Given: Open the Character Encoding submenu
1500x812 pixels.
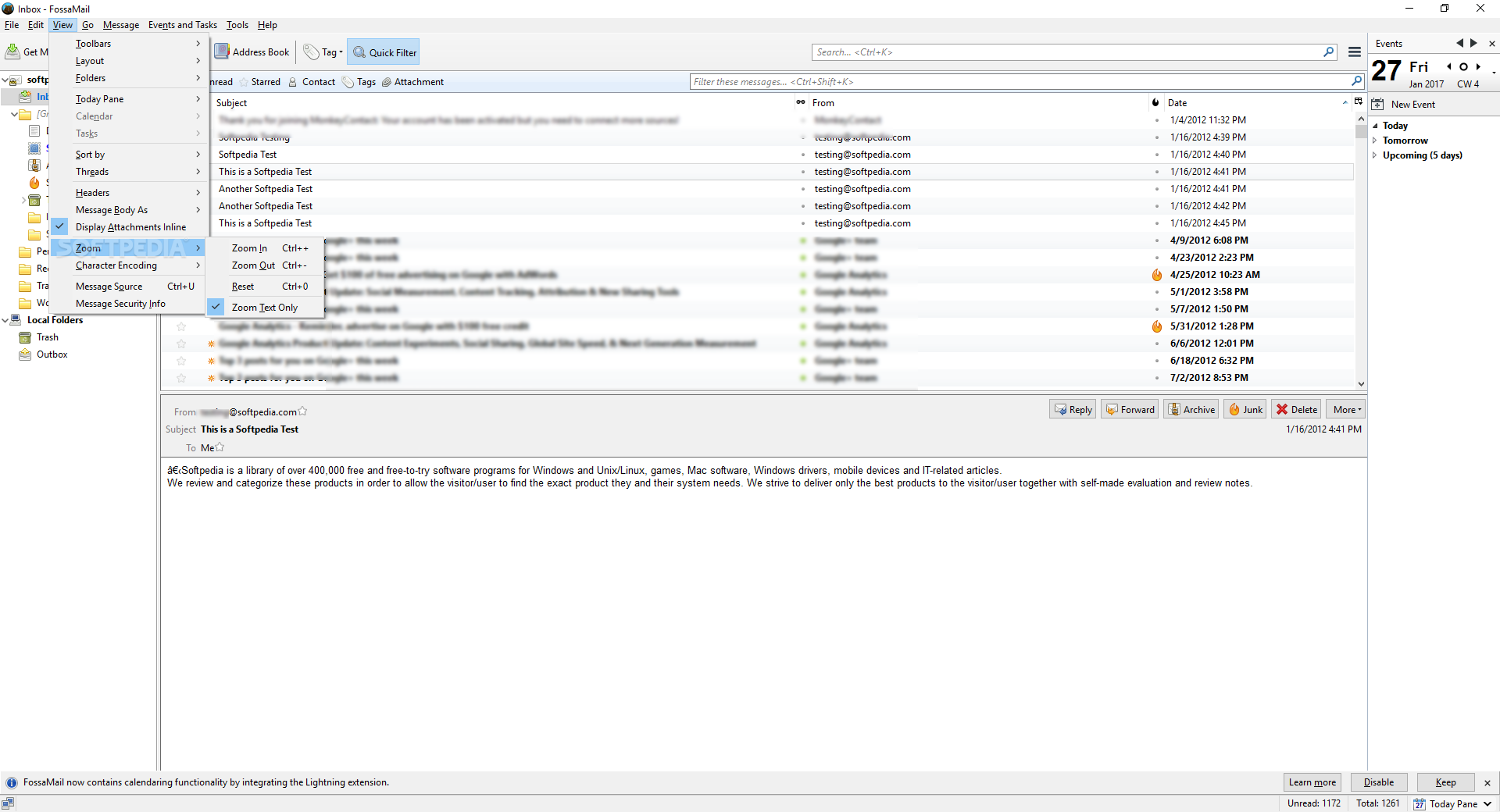Looking at the screenshot, I should click(x=129, y=265).
